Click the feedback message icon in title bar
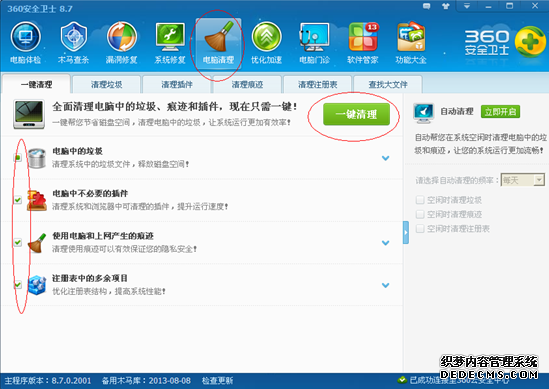Viewport: 549px width, 389px height. click(426, 6)
